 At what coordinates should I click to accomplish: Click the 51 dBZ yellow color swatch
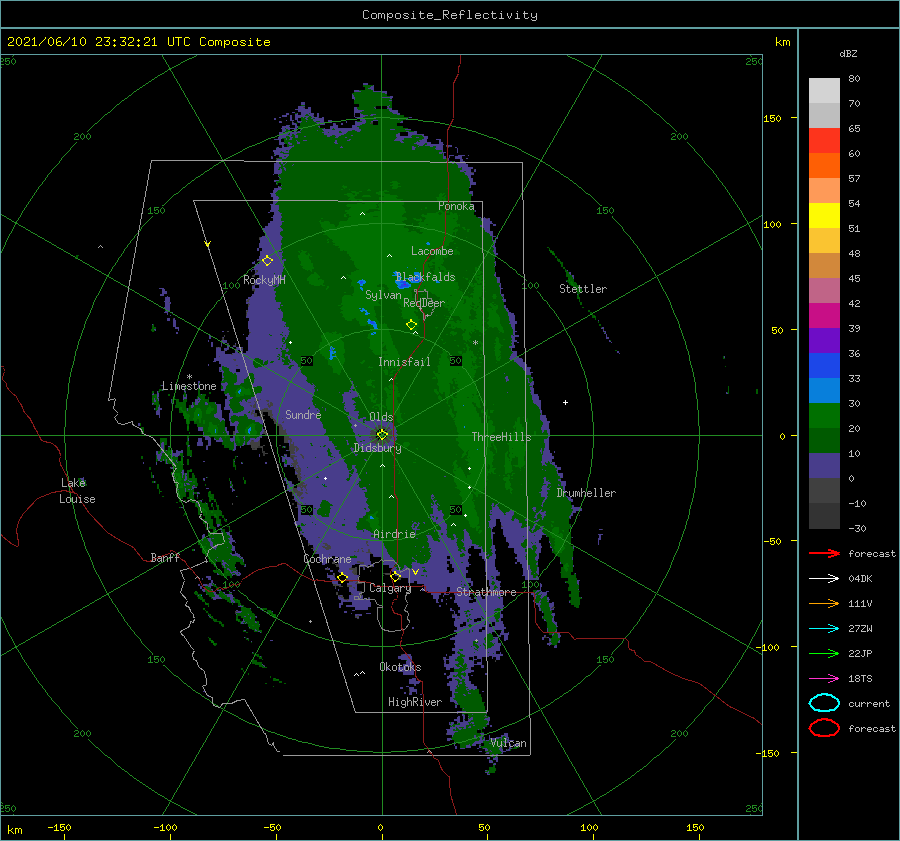824,216
